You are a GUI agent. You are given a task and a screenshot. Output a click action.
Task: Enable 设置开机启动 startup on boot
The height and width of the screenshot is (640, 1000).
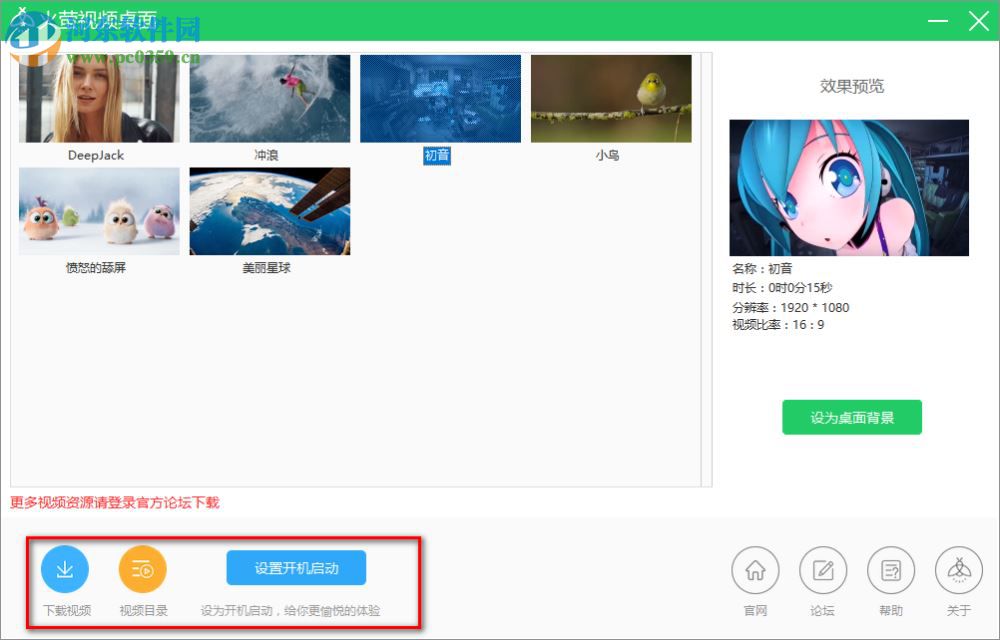(297, 567)
